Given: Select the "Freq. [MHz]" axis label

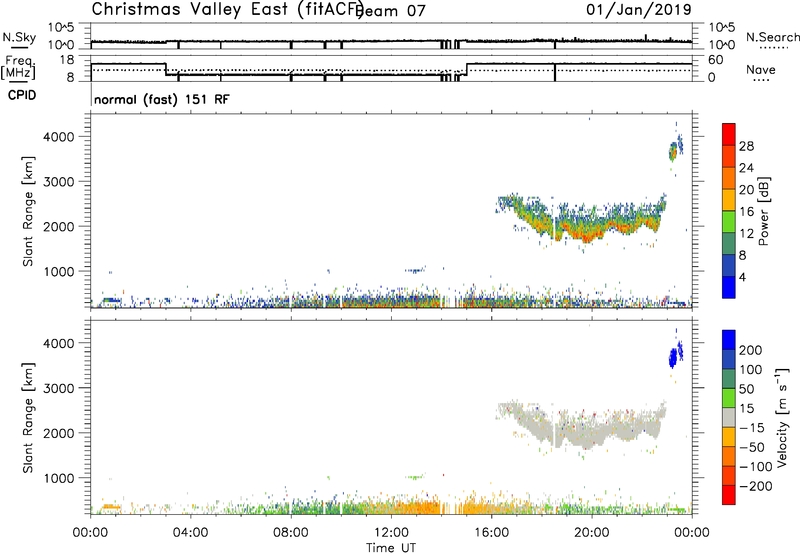Looking at the screenshot, I should pyautogui.click(x=18, y=68).
